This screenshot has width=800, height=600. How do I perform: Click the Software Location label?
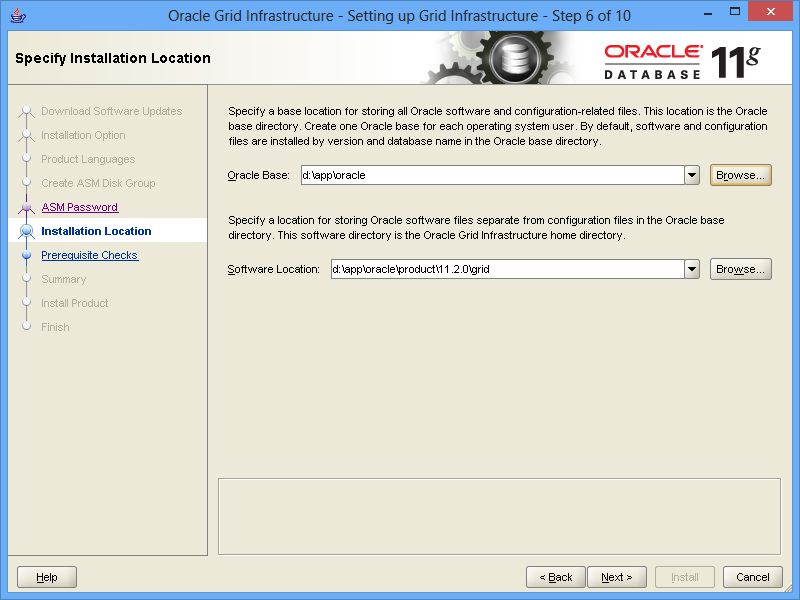273,269
